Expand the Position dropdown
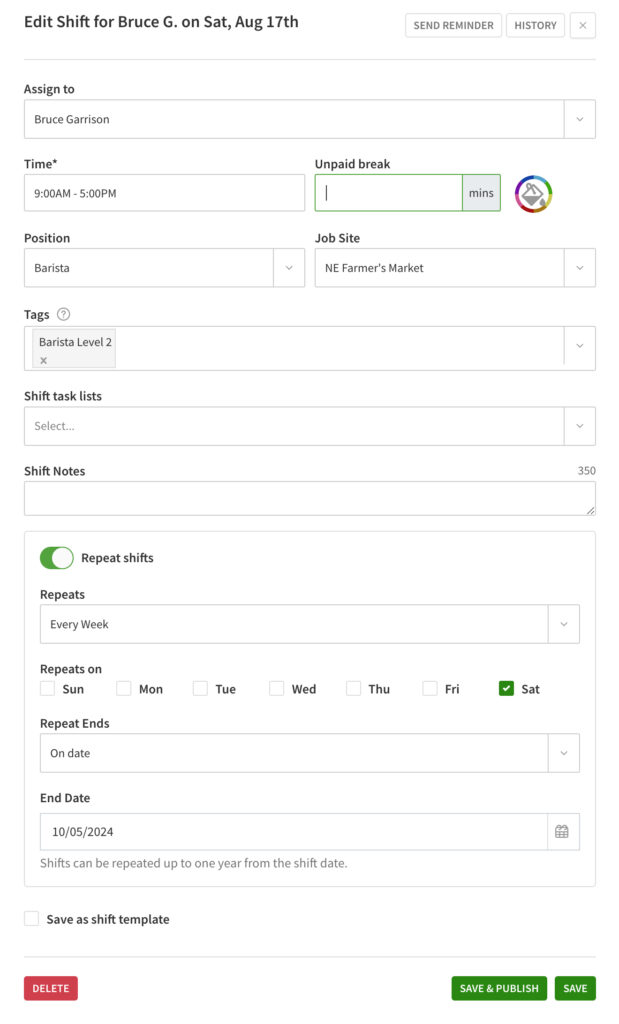 click(x=290, y=268)
